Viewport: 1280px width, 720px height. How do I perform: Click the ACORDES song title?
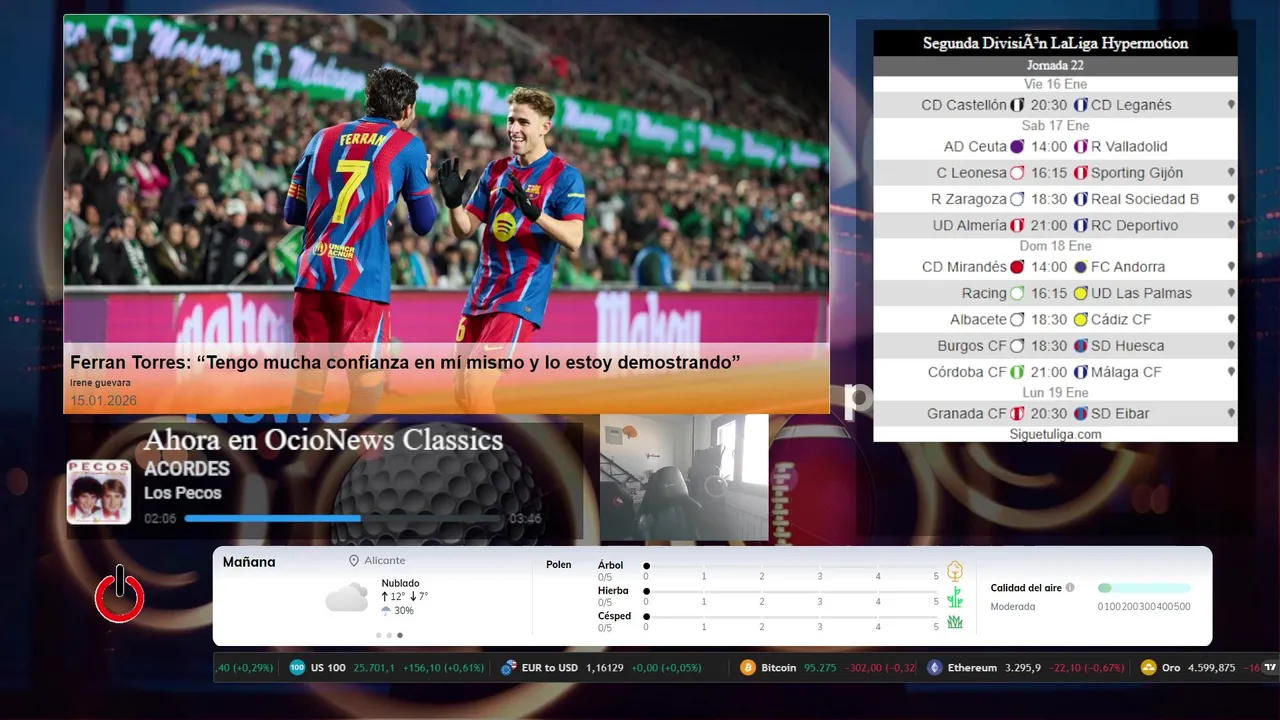[187, 469]
